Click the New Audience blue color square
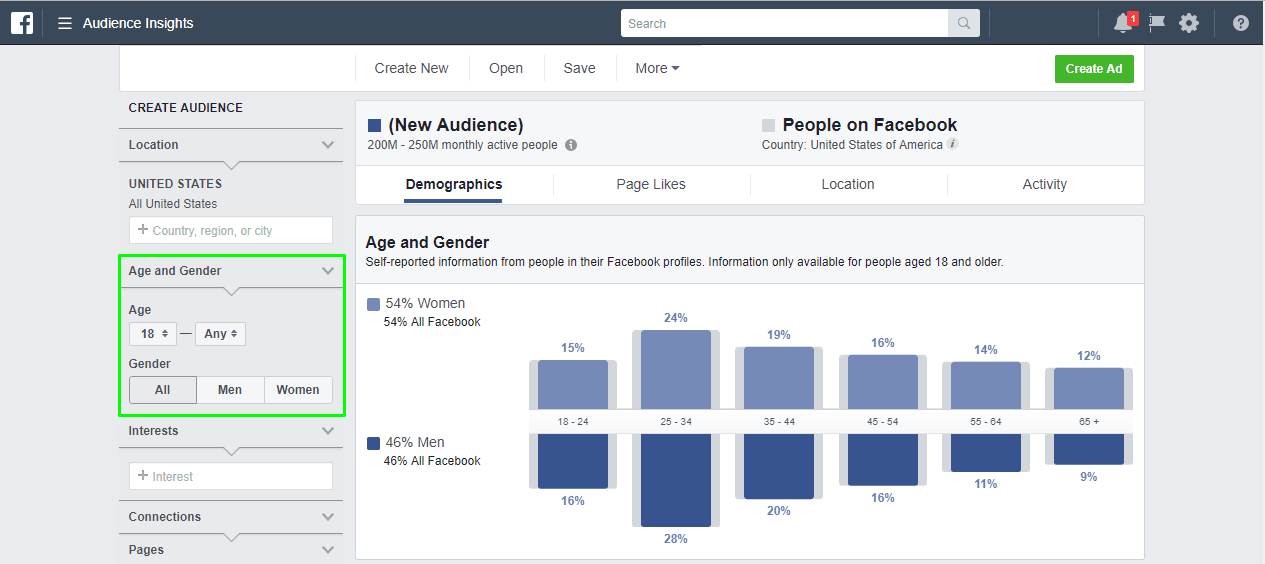The width and height of the screenshot is (1265, 564). click(374, 125)
